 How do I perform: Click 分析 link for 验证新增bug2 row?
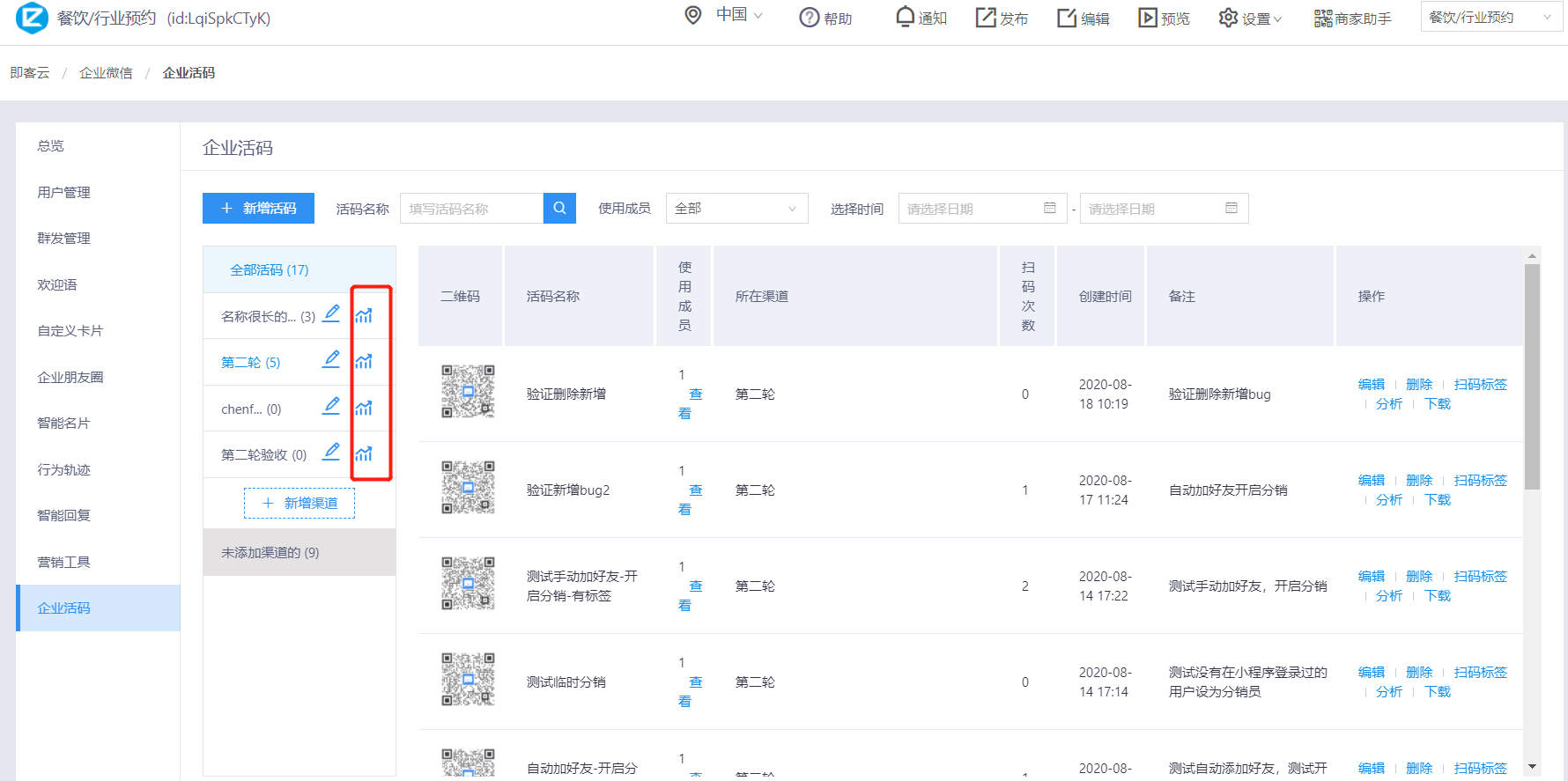(x=1389, y=499)
